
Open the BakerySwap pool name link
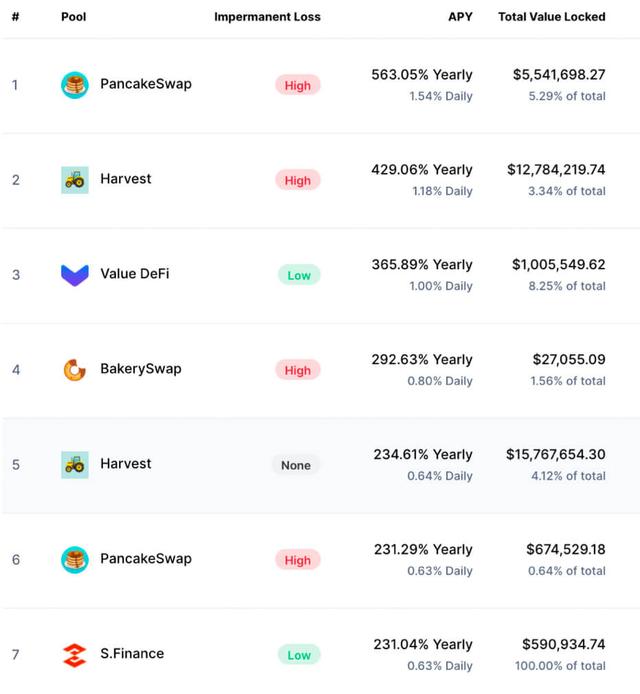141,369
